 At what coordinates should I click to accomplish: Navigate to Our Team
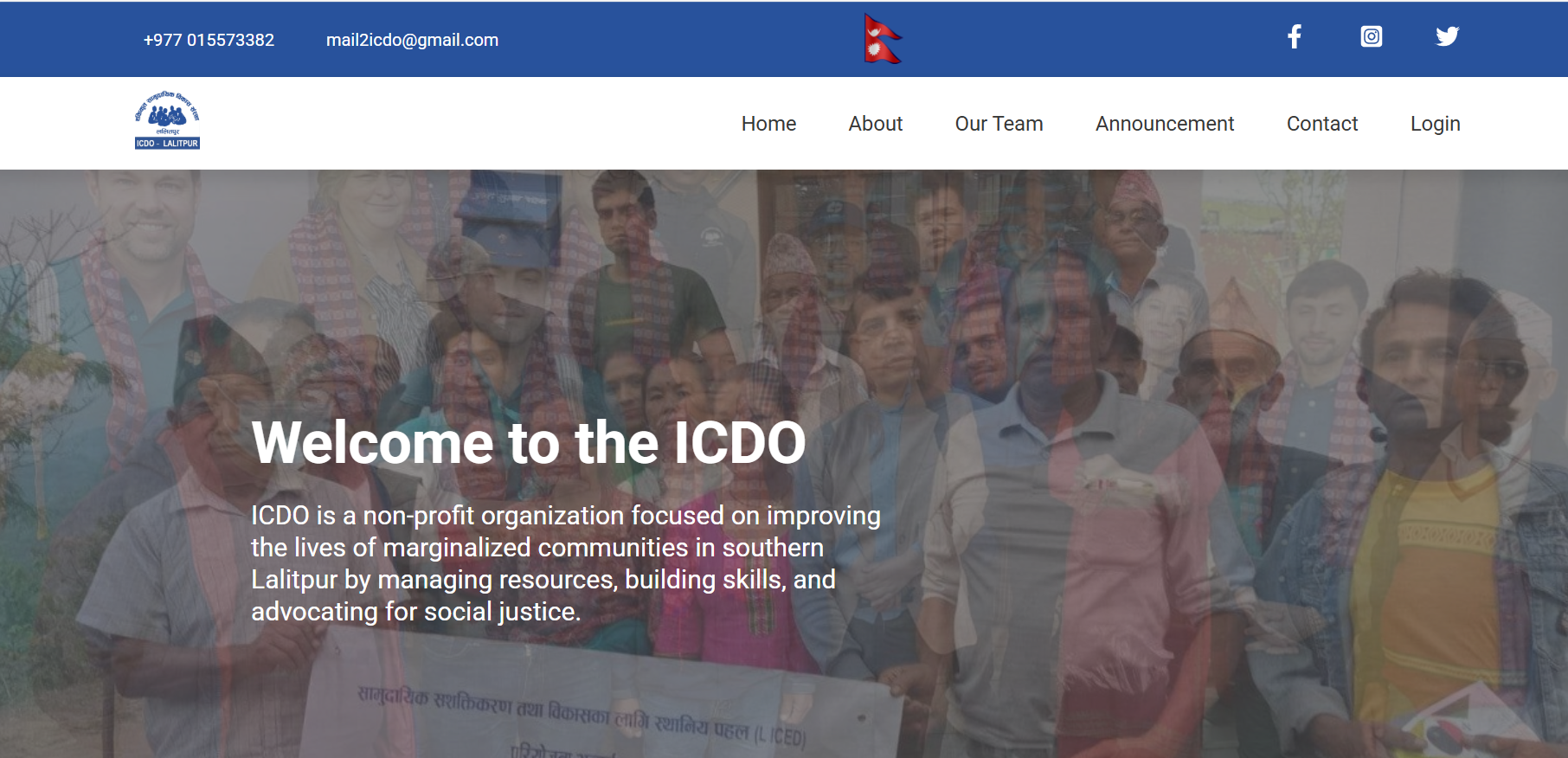pyautogui.click(x=999, y=124)
